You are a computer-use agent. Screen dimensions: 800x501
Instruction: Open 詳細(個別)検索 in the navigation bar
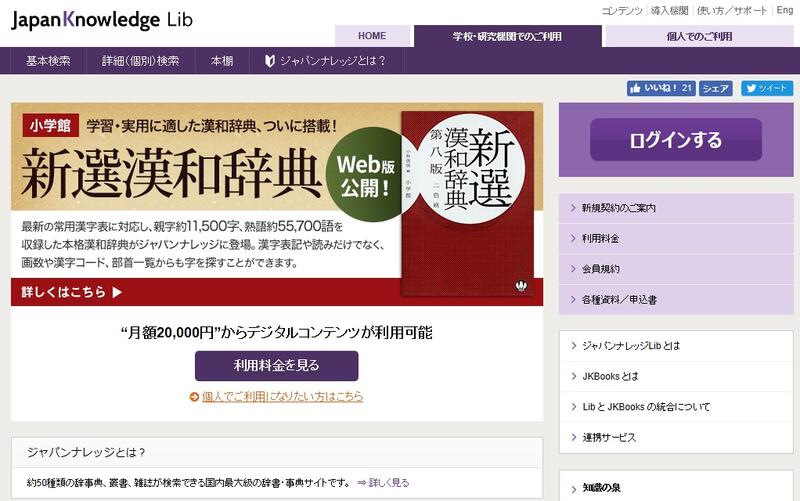tap(140, 60)
